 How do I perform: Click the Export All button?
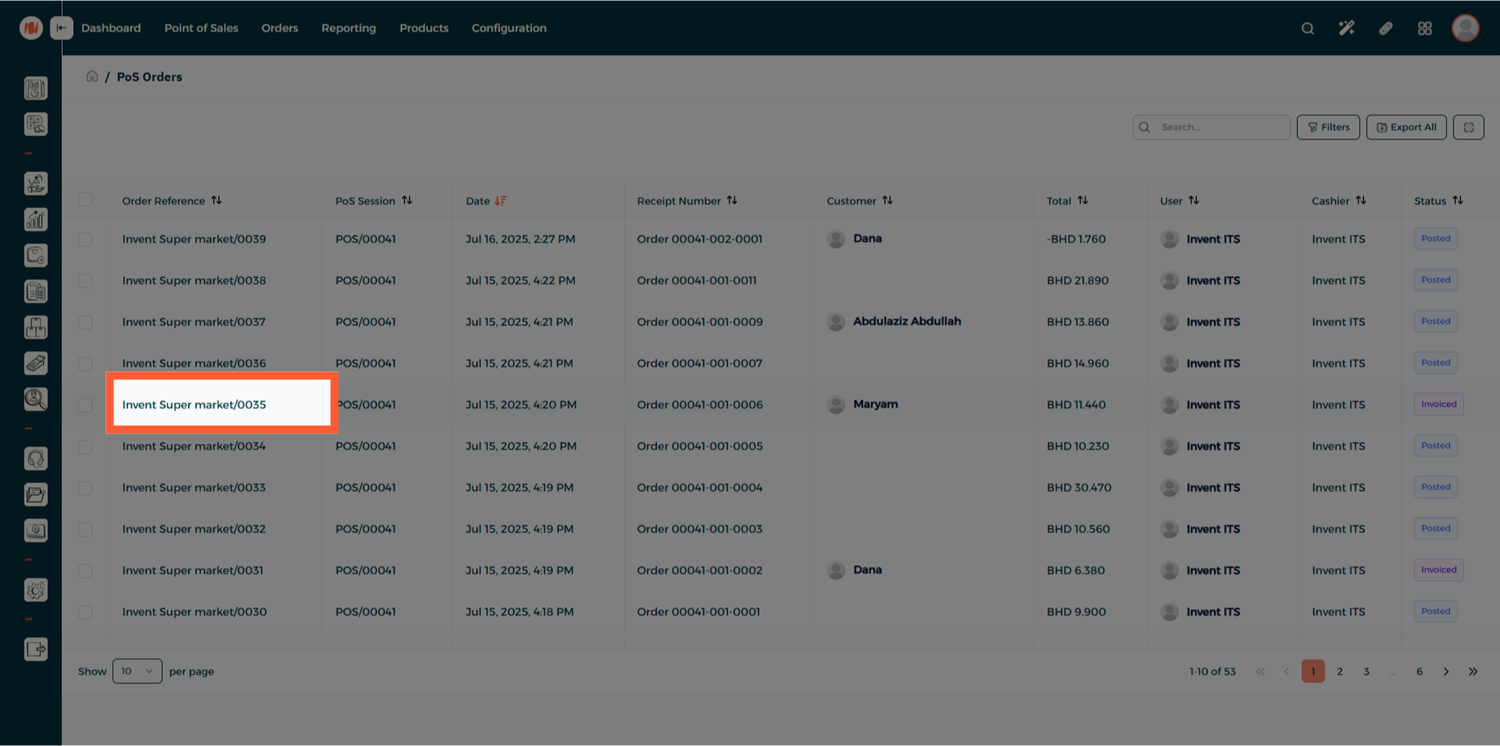[x=1405, y=127]
